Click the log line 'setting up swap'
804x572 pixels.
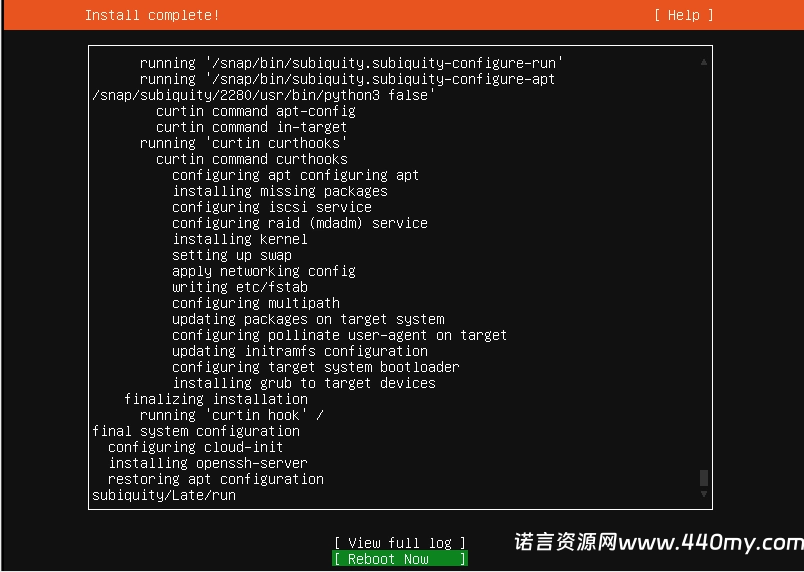(232, 255)
